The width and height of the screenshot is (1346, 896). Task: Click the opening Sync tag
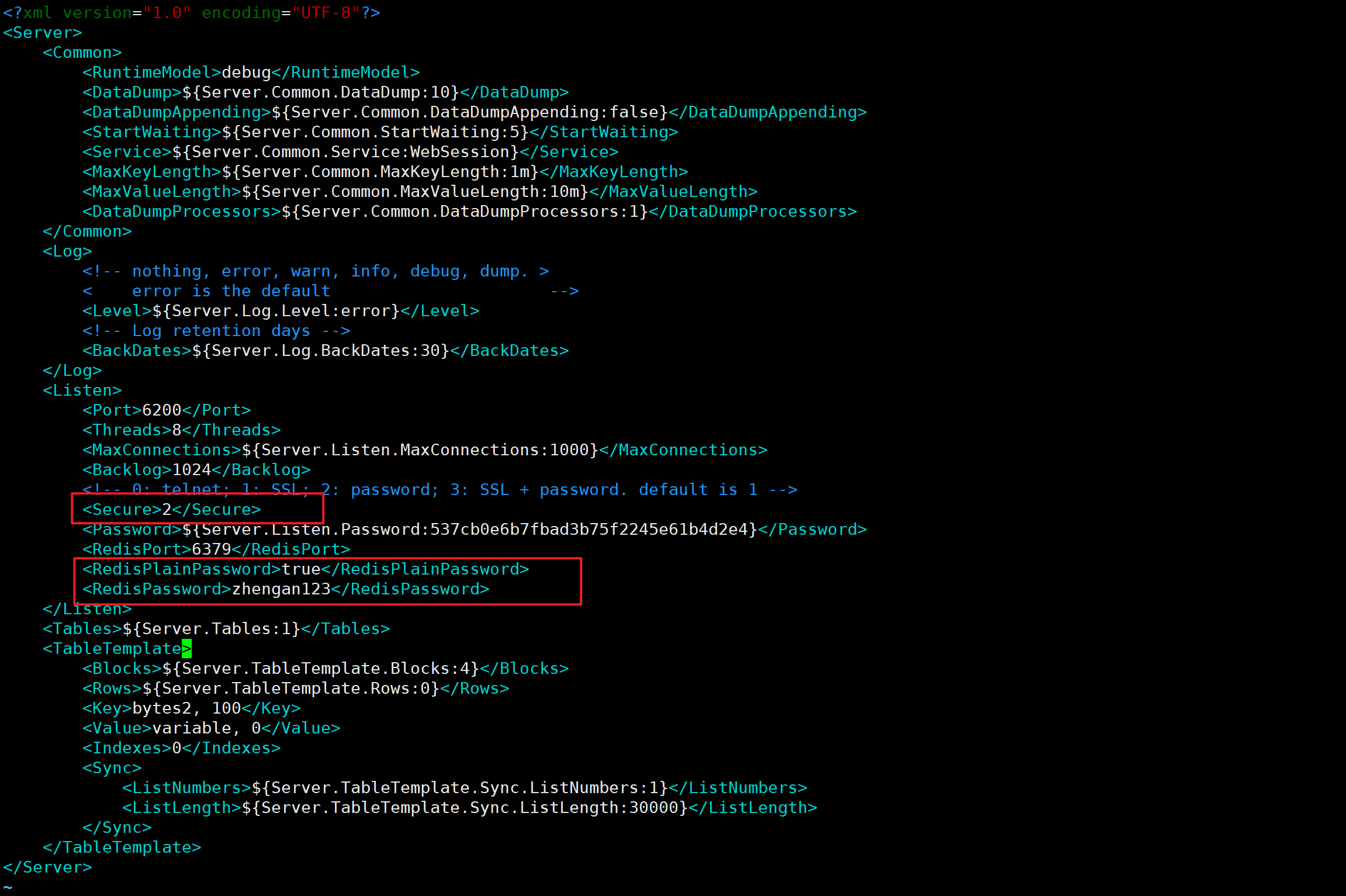click(x=112, y=768)
